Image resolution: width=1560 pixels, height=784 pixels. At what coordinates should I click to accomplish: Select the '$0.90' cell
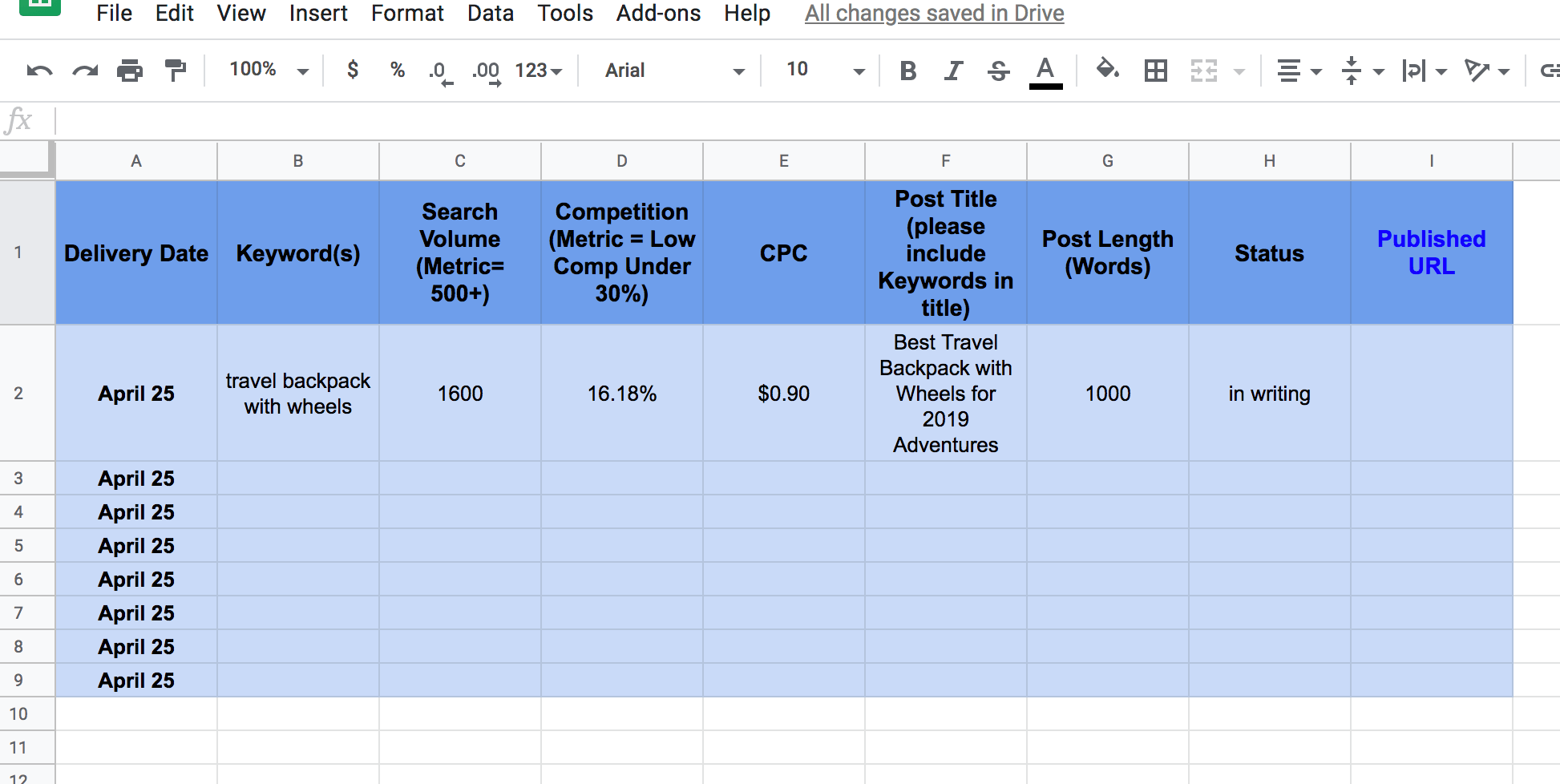pyautogui.click(x=784, y=393)
